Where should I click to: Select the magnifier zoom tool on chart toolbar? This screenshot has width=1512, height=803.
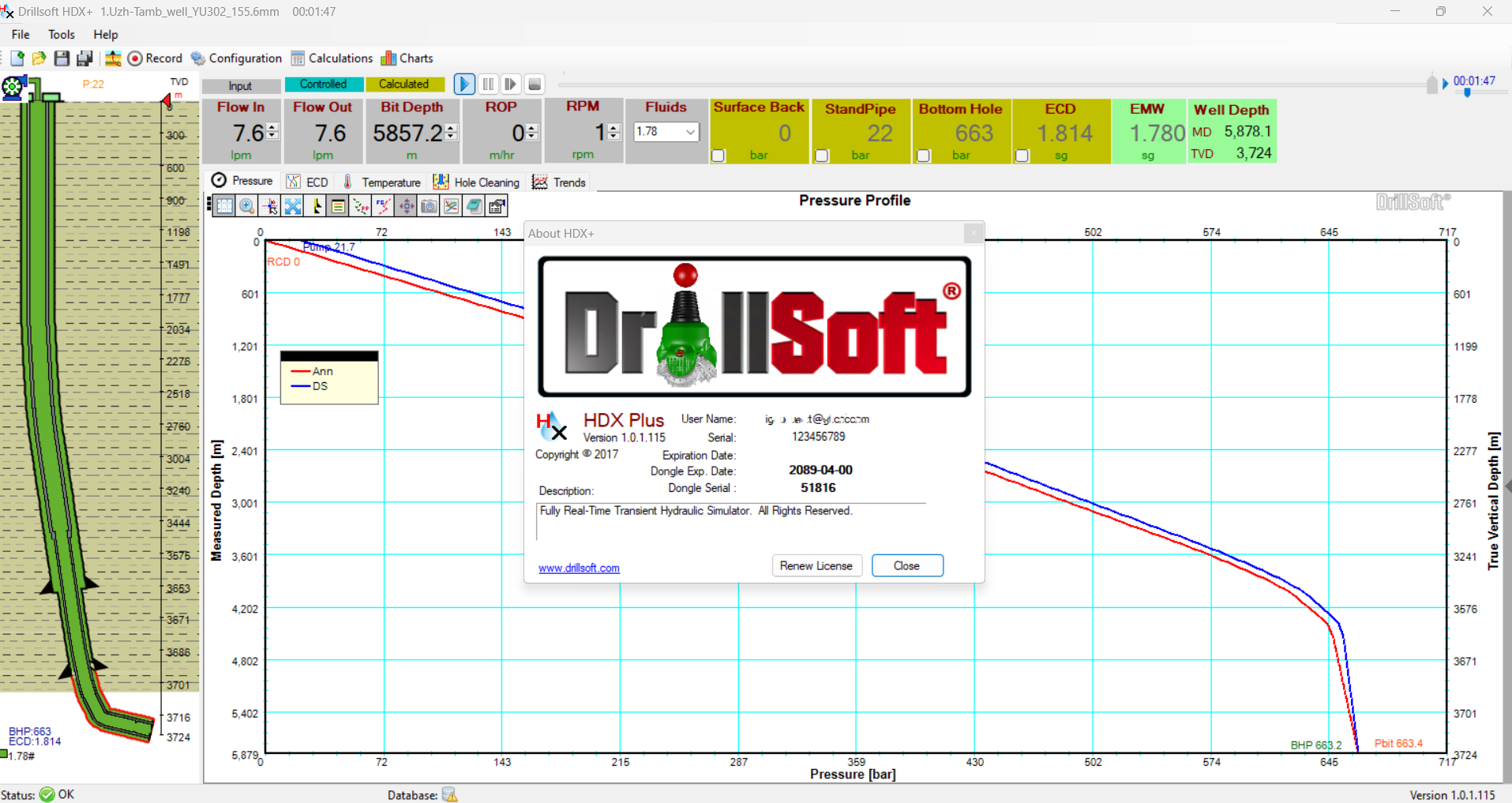pos(247,206)
